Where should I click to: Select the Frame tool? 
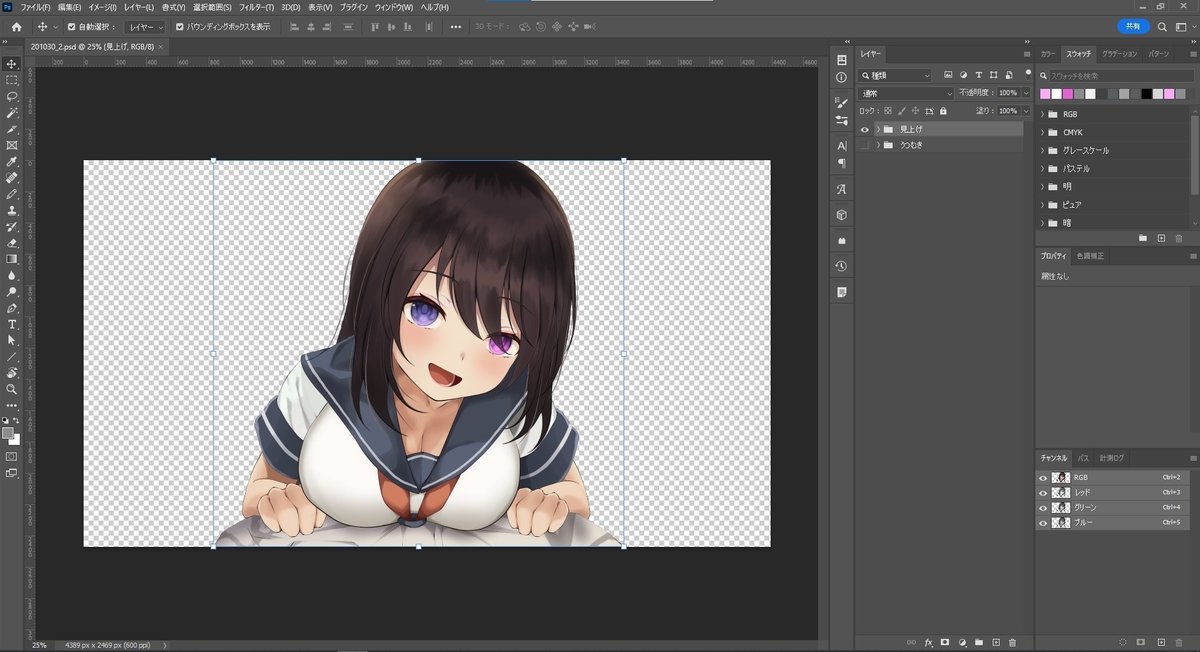(12, 145)
